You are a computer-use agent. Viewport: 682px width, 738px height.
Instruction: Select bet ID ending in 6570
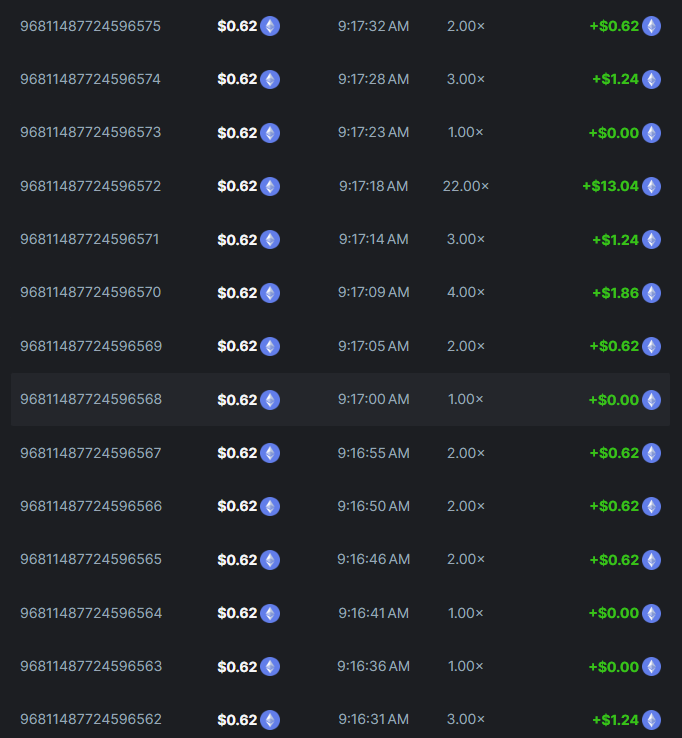coord(90,293)
